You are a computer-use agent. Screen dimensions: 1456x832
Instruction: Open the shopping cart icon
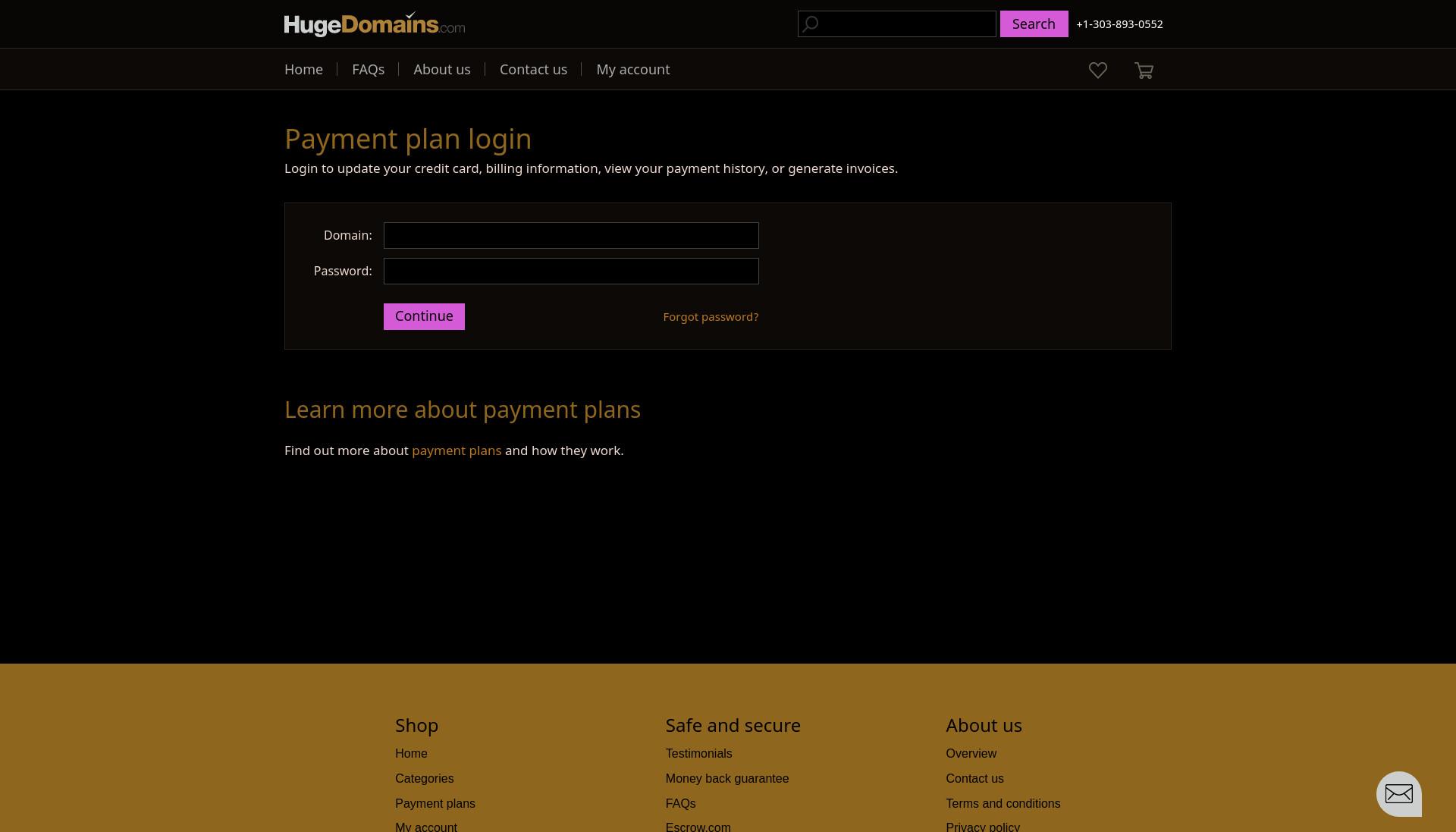point(1144,71)
